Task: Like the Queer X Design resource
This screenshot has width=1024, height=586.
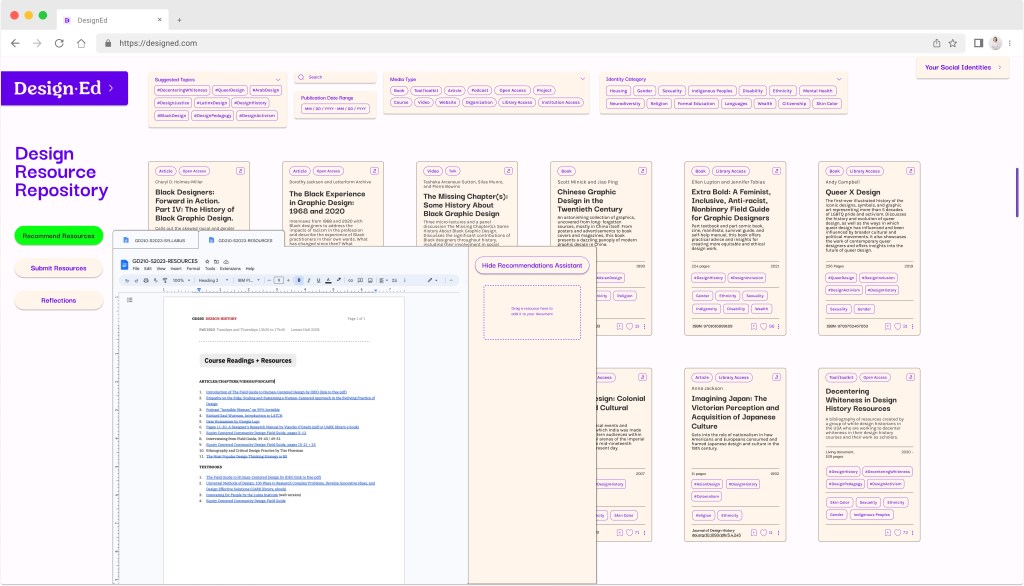Action: [x=898, y=326]
